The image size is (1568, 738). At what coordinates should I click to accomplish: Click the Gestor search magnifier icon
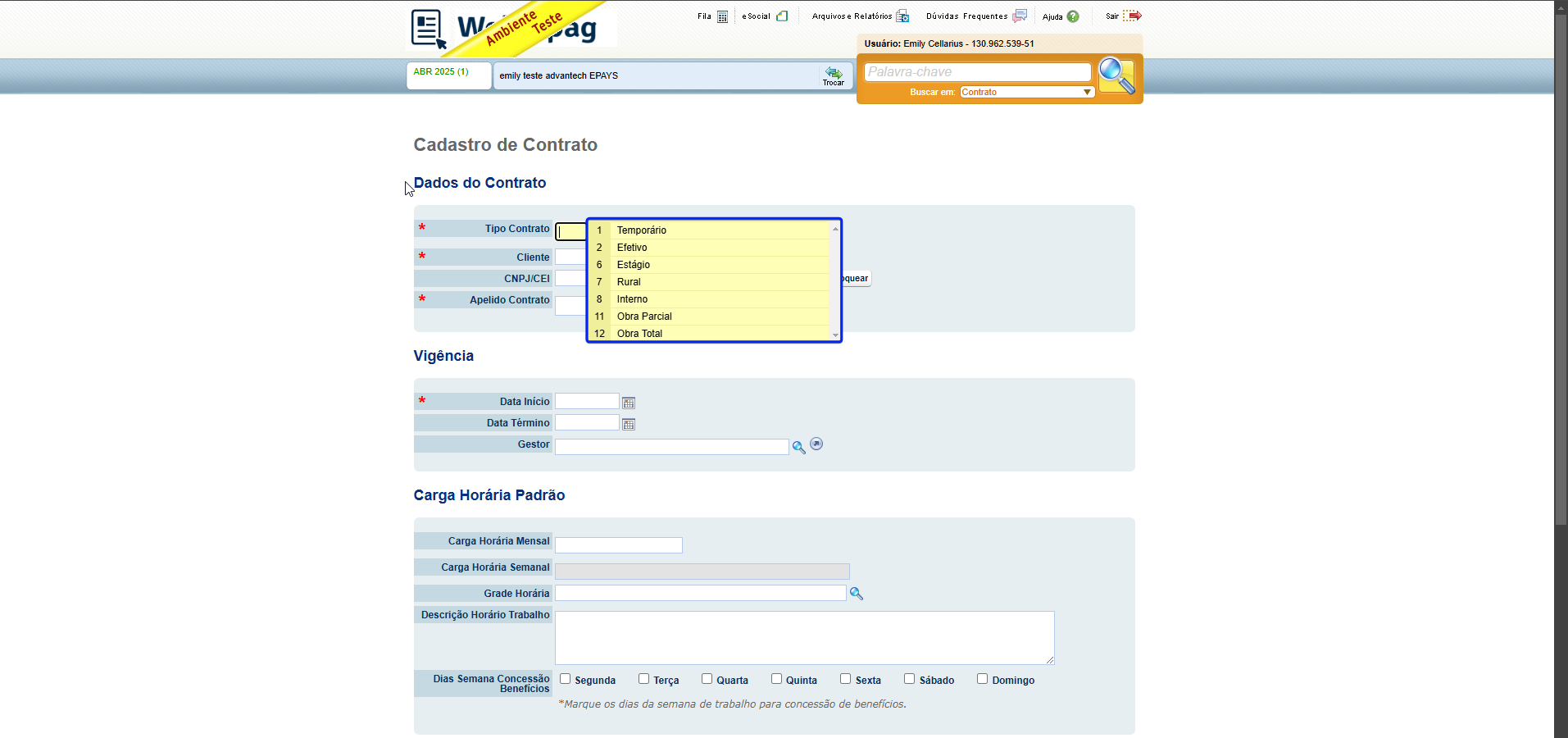click(x=798, y=447)
